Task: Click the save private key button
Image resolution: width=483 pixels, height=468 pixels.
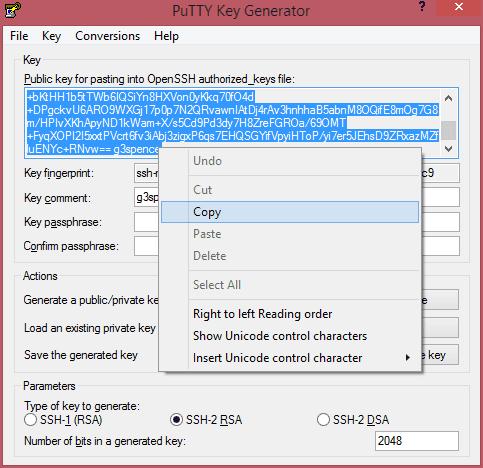Action: tap(440, 355)
